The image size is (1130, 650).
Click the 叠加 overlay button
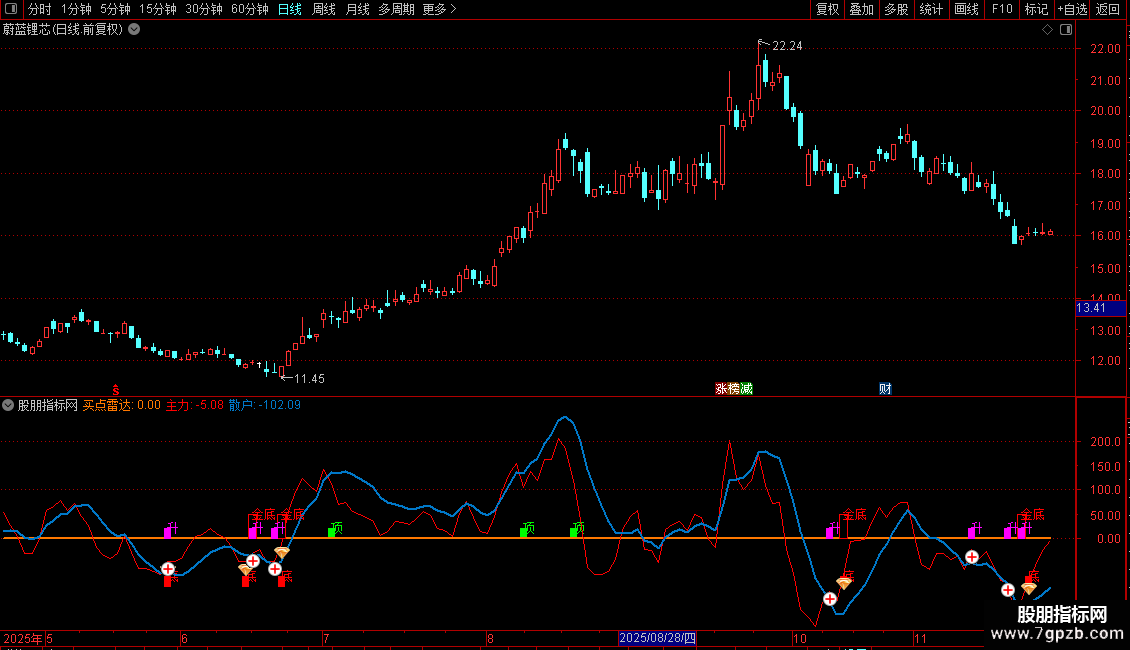click(861, 9)
